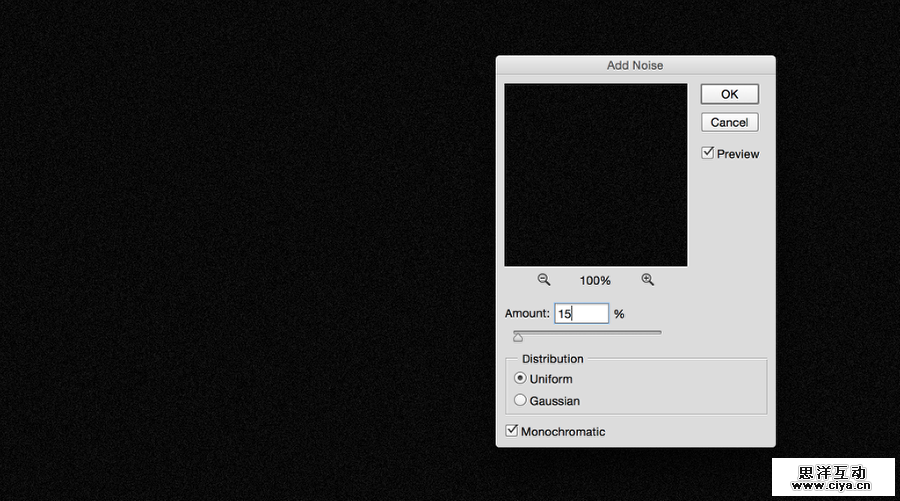Click the Add Noise title bar
This screenshot has width=900, height=501.
point(635,65)
